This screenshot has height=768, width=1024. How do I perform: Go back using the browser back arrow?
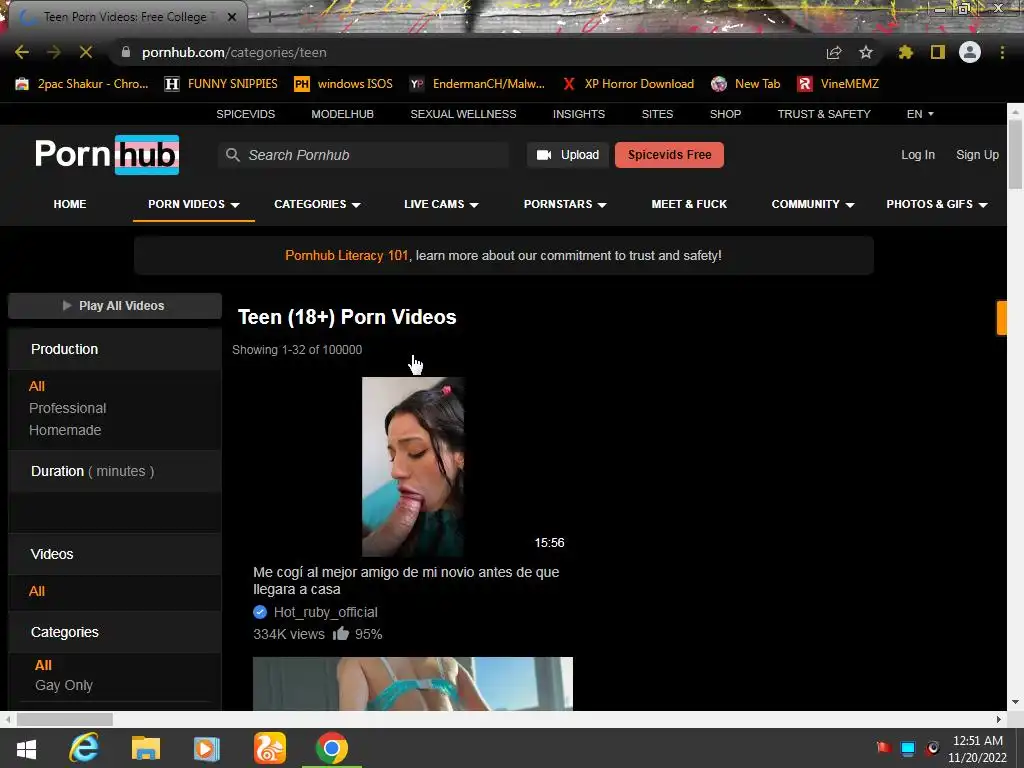[22, 52]
